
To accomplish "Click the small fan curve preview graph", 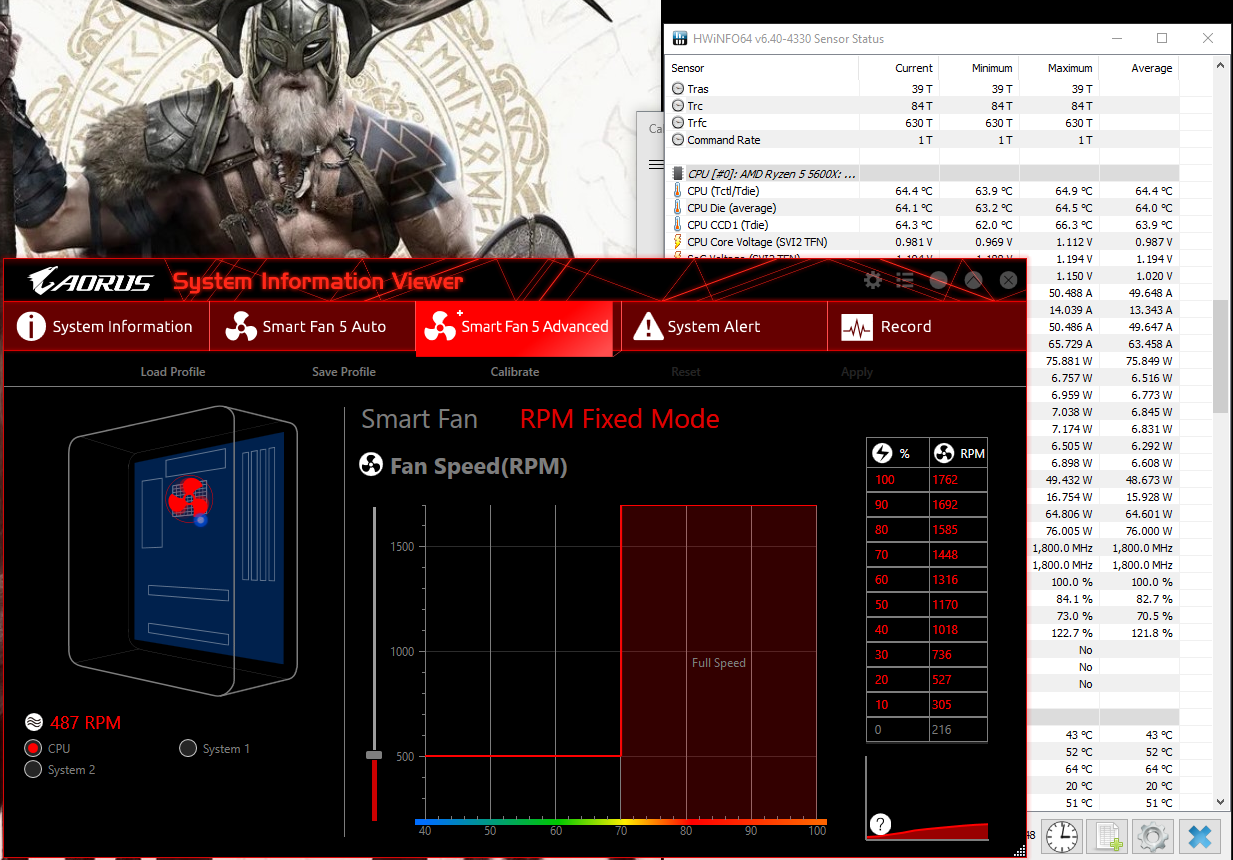I will coord(927,798).
